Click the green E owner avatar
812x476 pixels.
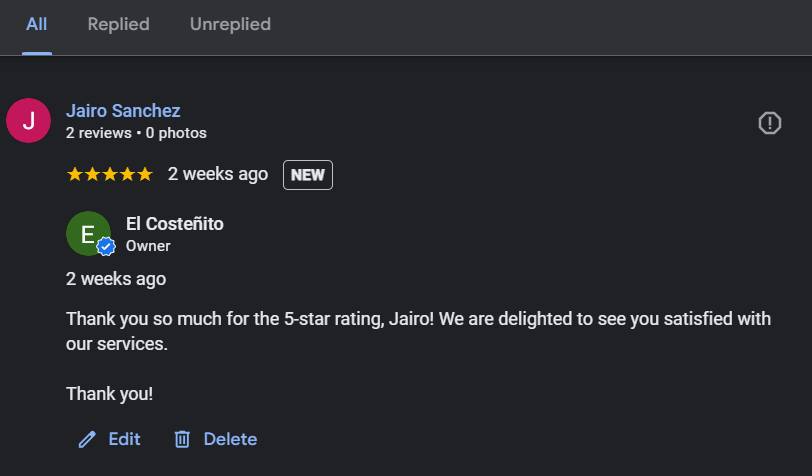88,234
